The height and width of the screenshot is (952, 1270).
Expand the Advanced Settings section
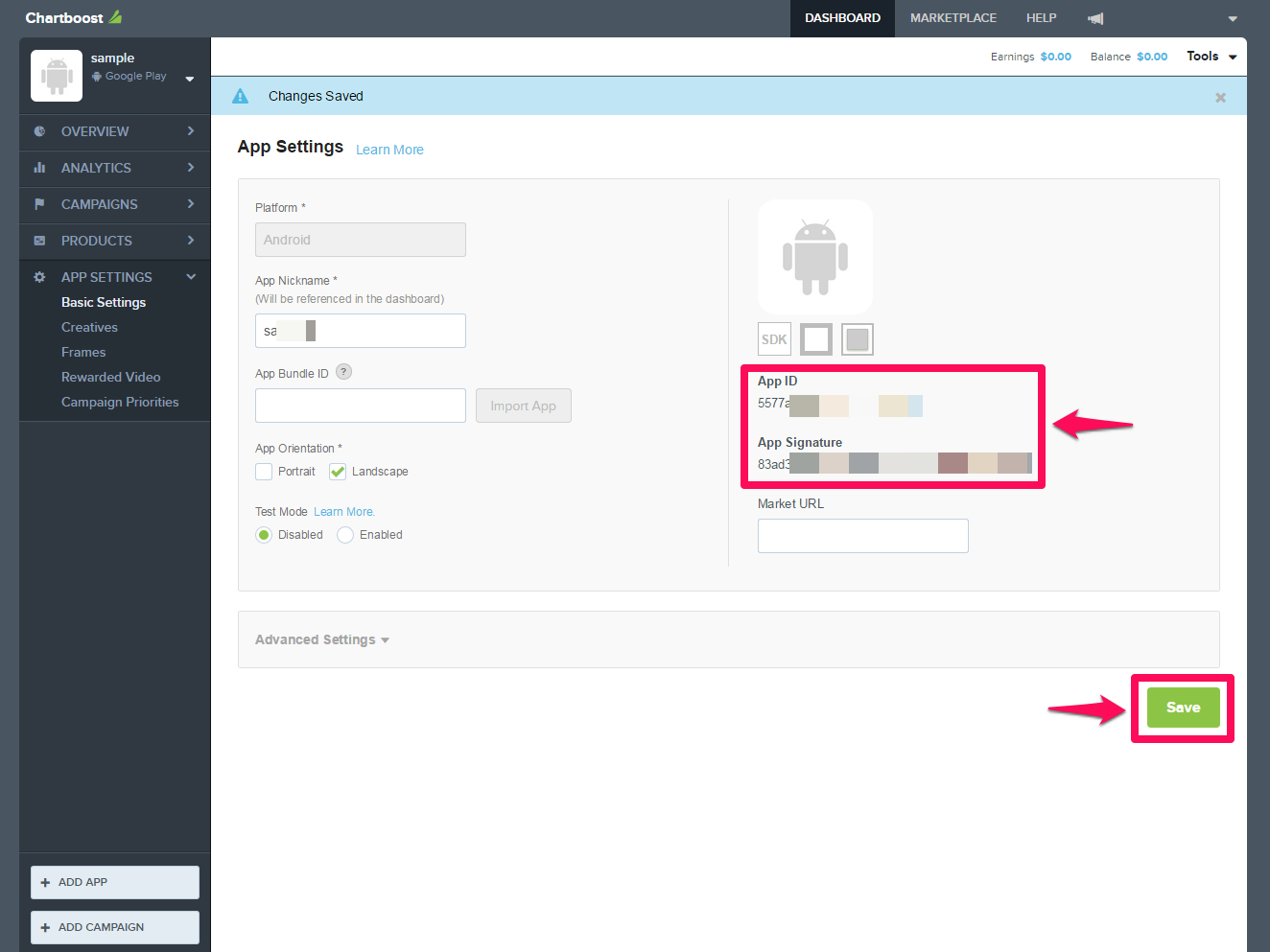click(321, 639)
